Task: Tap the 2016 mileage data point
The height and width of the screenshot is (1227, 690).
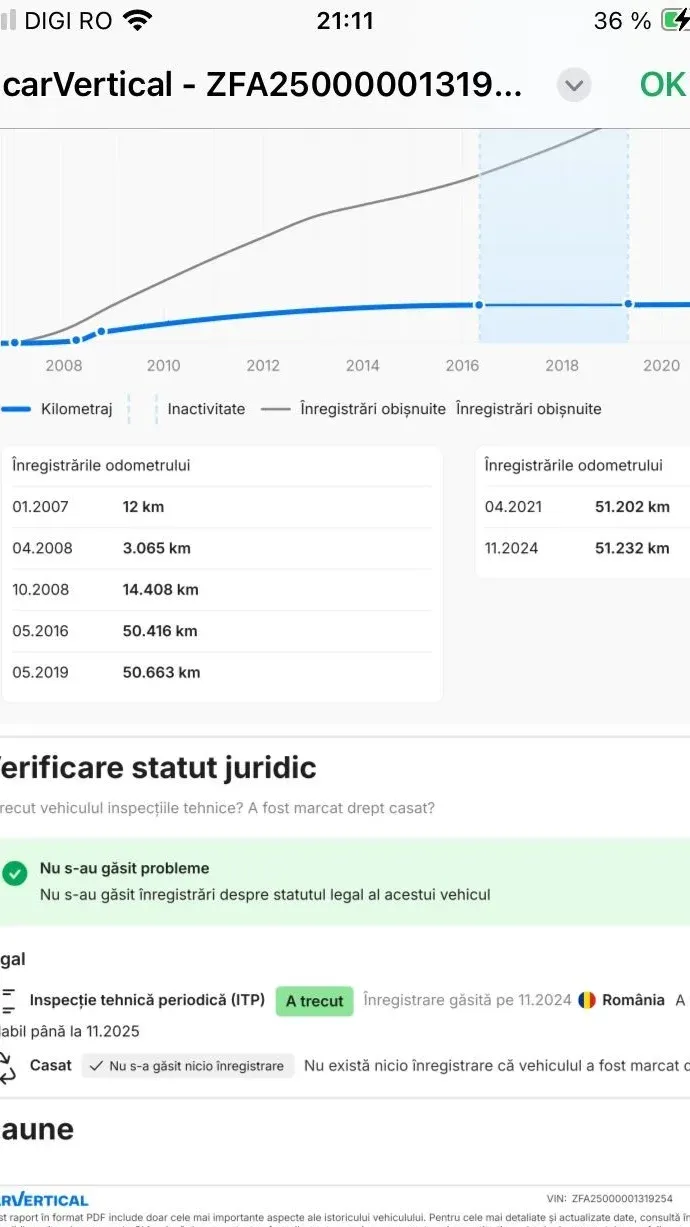Action: point(479,304)
